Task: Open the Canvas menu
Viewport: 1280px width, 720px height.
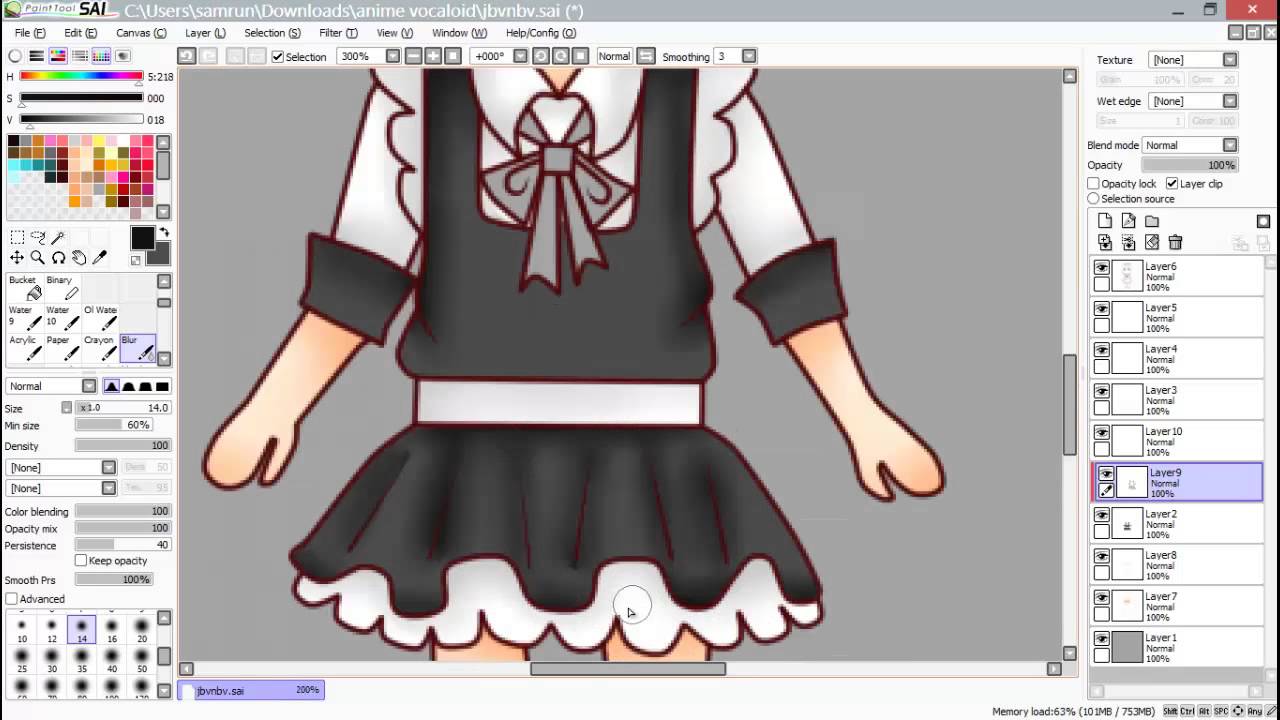Action: [141, 33]
